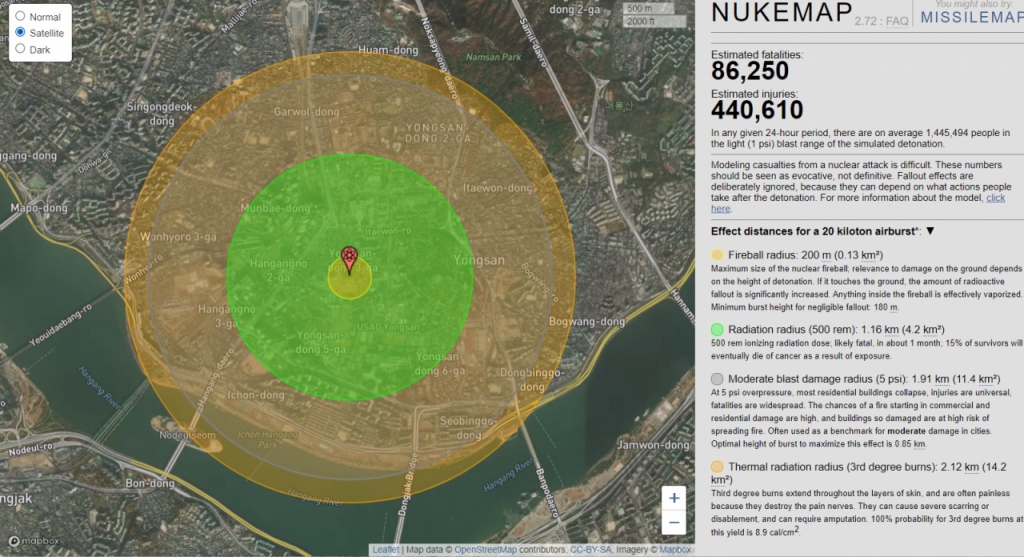1024x557 pixels.
Task: Click the Moderate blast damage gray swatch
Action: [717, 379]
